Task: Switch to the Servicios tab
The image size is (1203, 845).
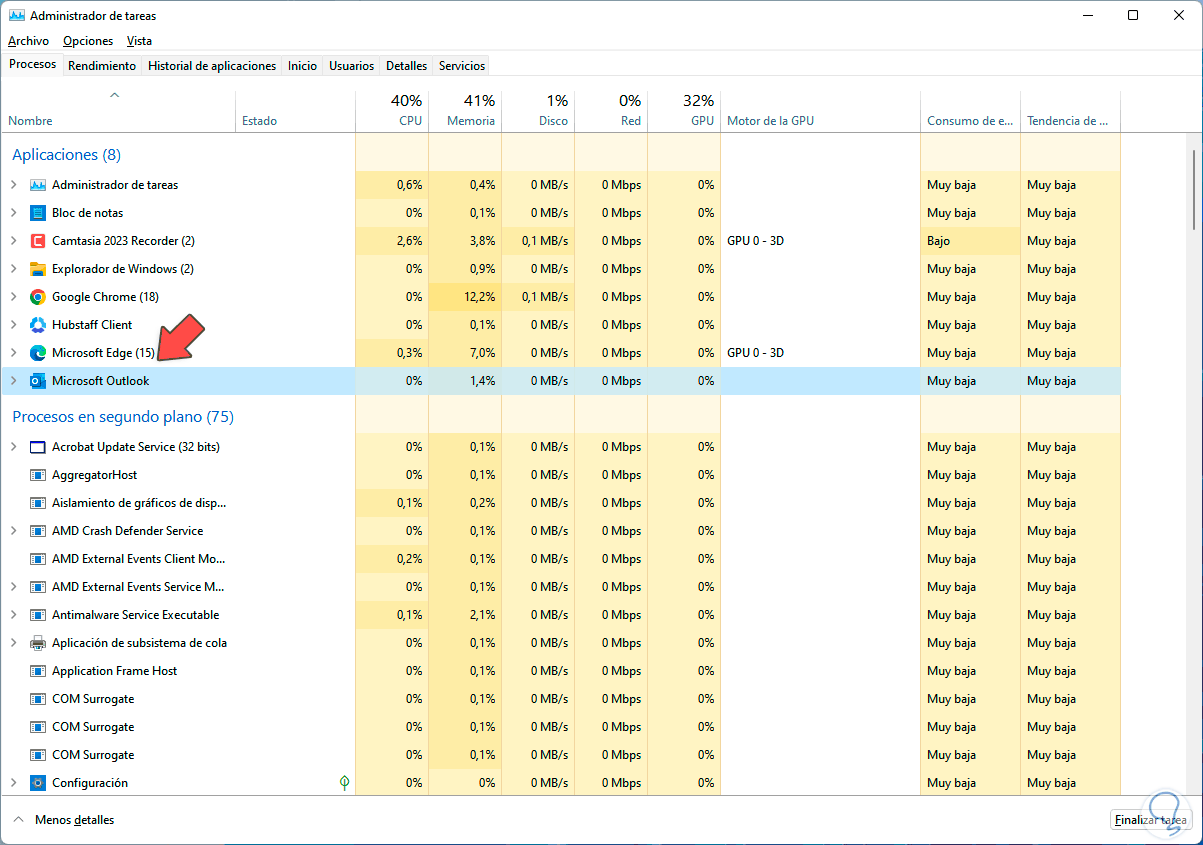Action: [x=461, y=66]
